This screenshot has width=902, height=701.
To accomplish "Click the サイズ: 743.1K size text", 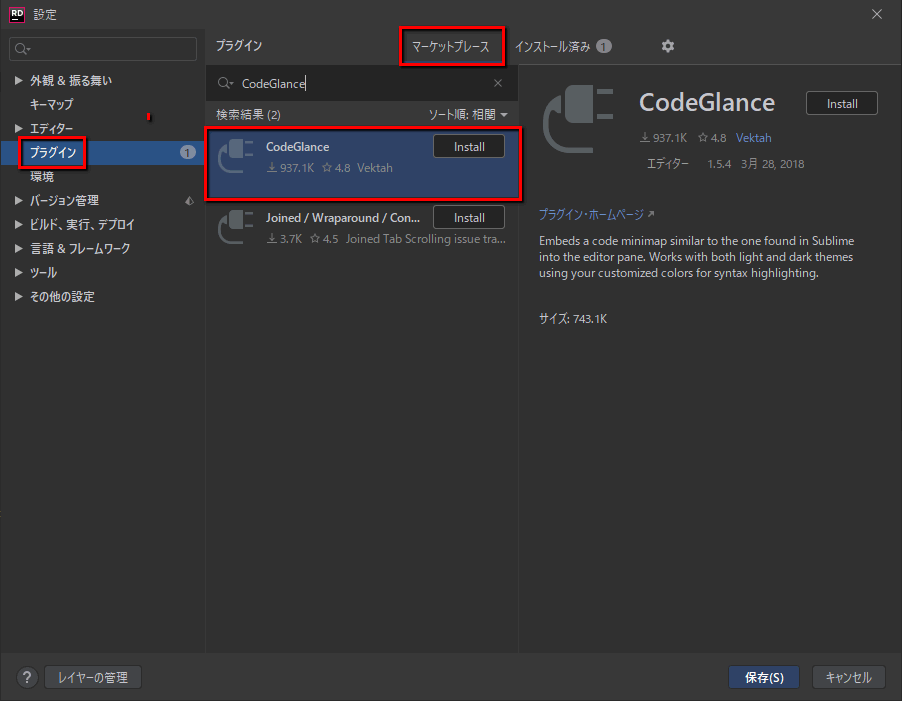I will point(573,319).
